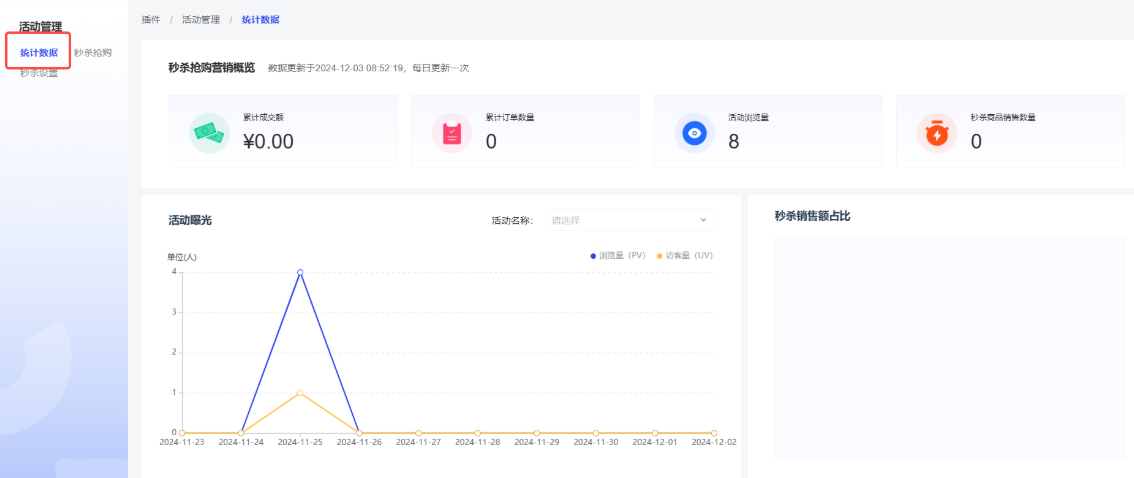The height and width of the screenshot is (478, 1134).
Task: Select 统计数据 in the sidebar menu
Action: pos(39,53)
